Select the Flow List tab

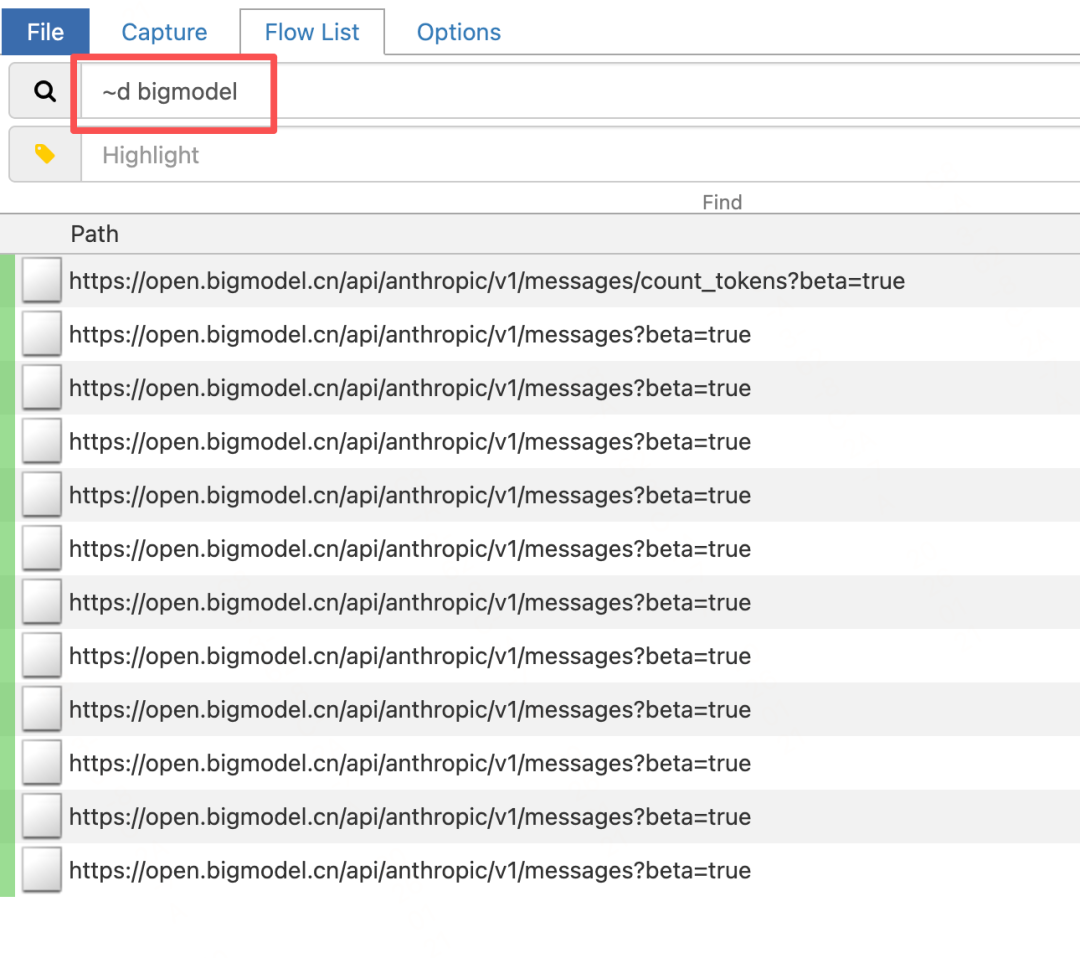[x=312, y=32]
